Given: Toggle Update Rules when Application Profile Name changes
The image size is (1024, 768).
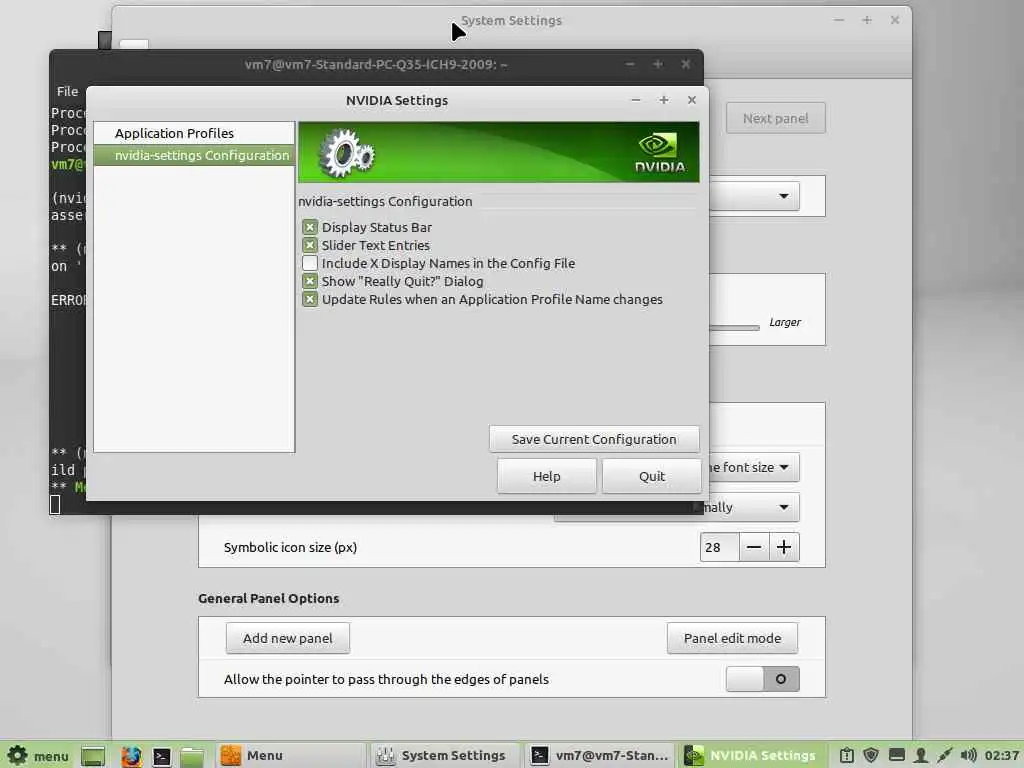Looking at the screenshot, I should point(310,300).
